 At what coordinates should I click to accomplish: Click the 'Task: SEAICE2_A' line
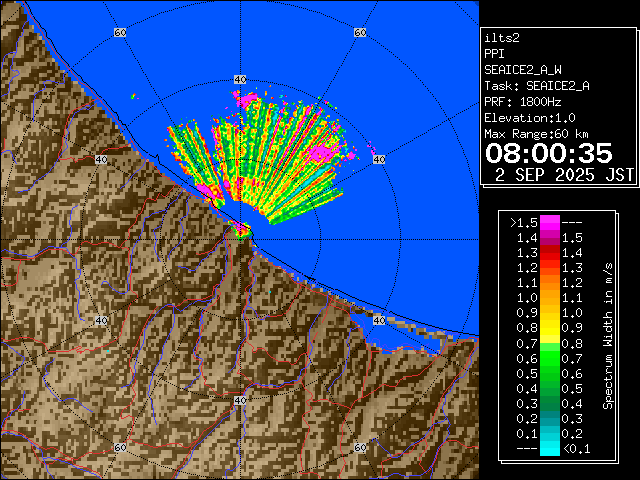pos(536,86)
